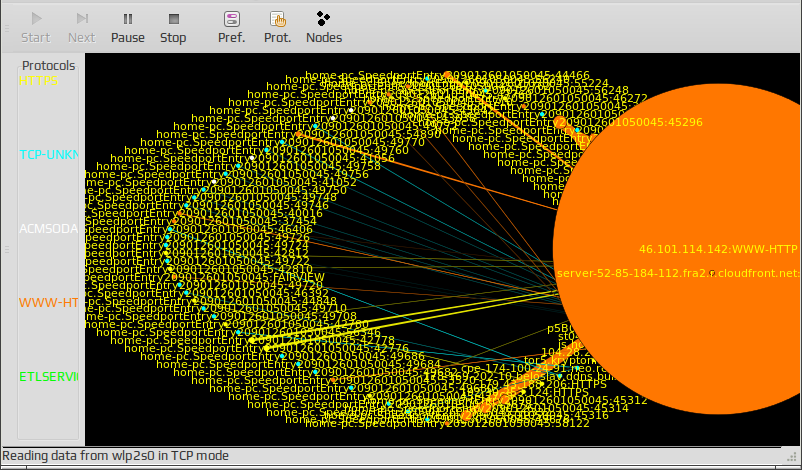The width and height of the screenshot is (802, 470).
Task: Click the status bar capture message
Action: [116, 456]
